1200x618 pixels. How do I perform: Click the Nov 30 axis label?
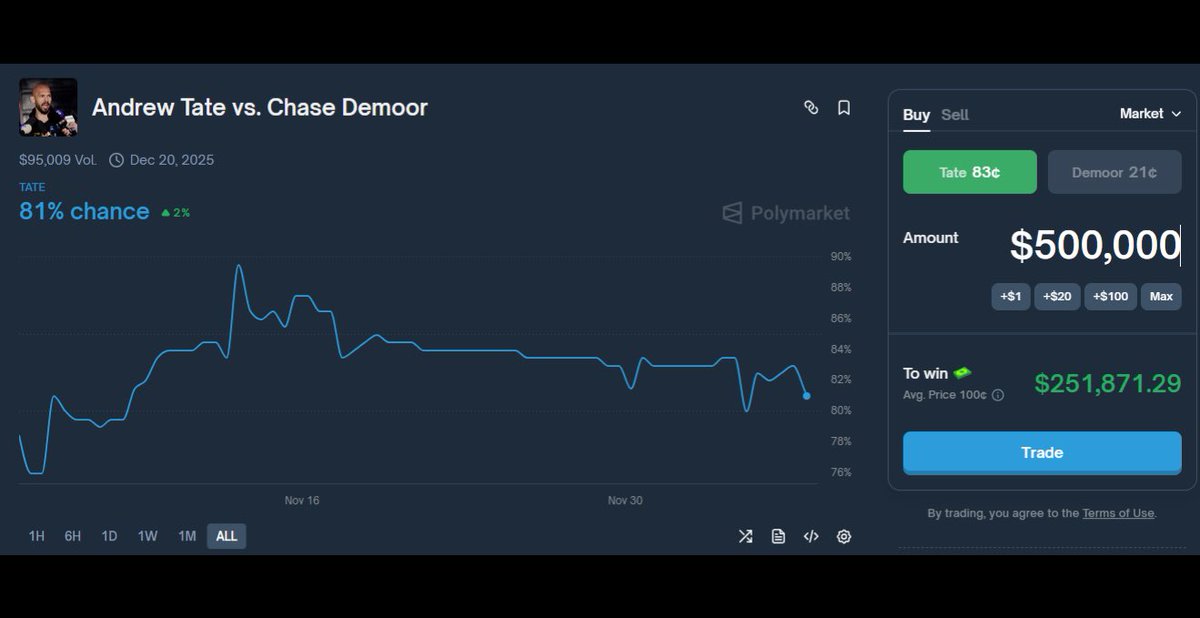pyautogui.click(x=625, y=500)
